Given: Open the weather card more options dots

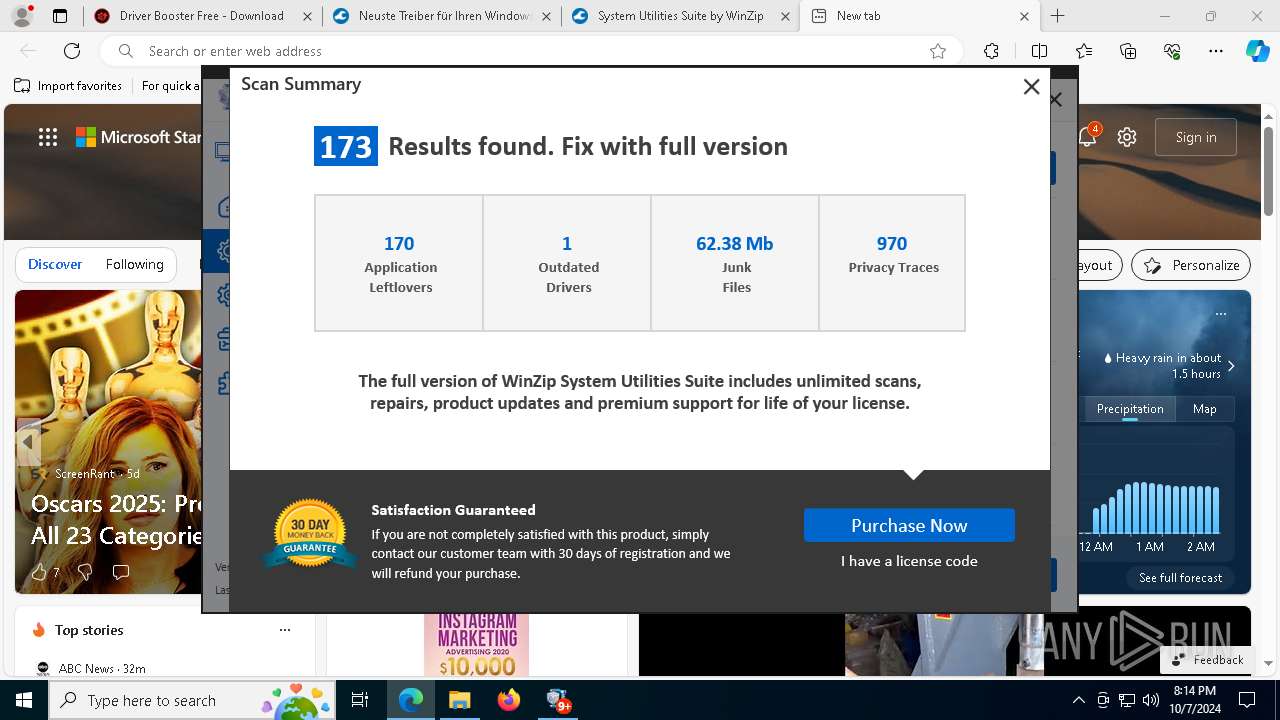Looking at the screenshot, I should pyautogui.click(x=1221, y=314).
